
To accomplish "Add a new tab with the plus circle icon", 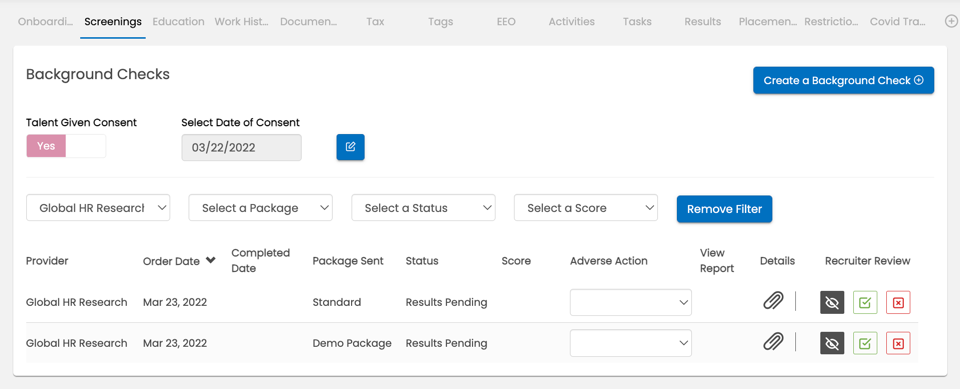I will (x=951, y=22).
